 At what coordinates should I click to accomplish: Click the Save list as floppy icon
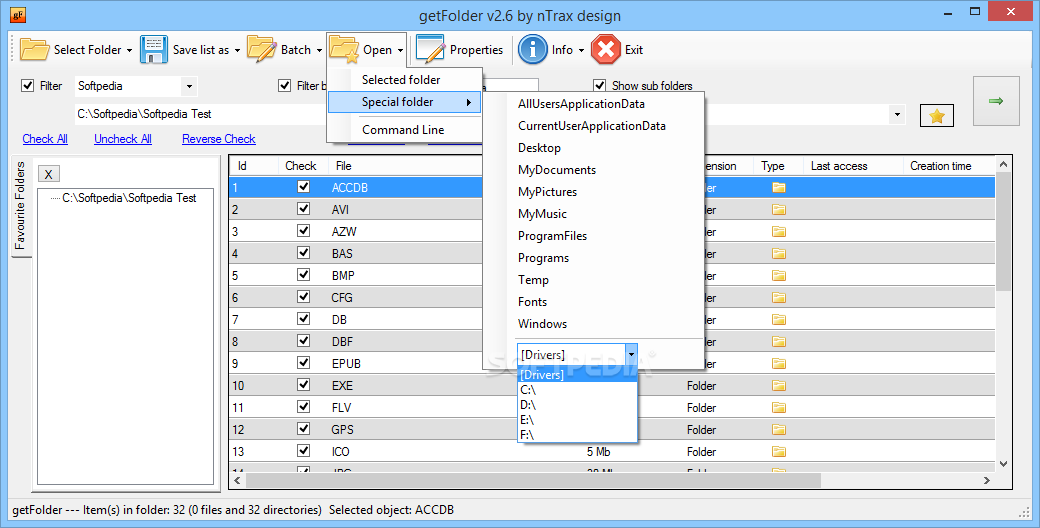[154, 50]
